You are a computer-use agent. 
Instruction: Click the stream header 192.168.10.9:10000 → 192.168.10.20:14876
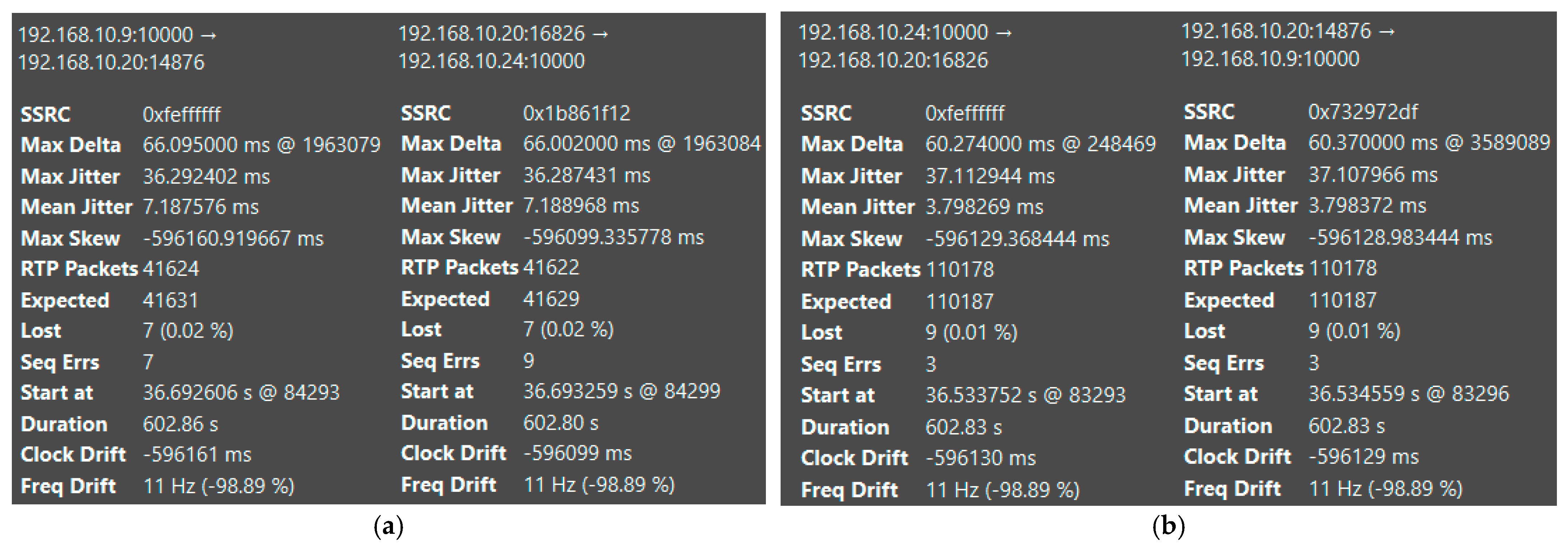coord(117,48)
